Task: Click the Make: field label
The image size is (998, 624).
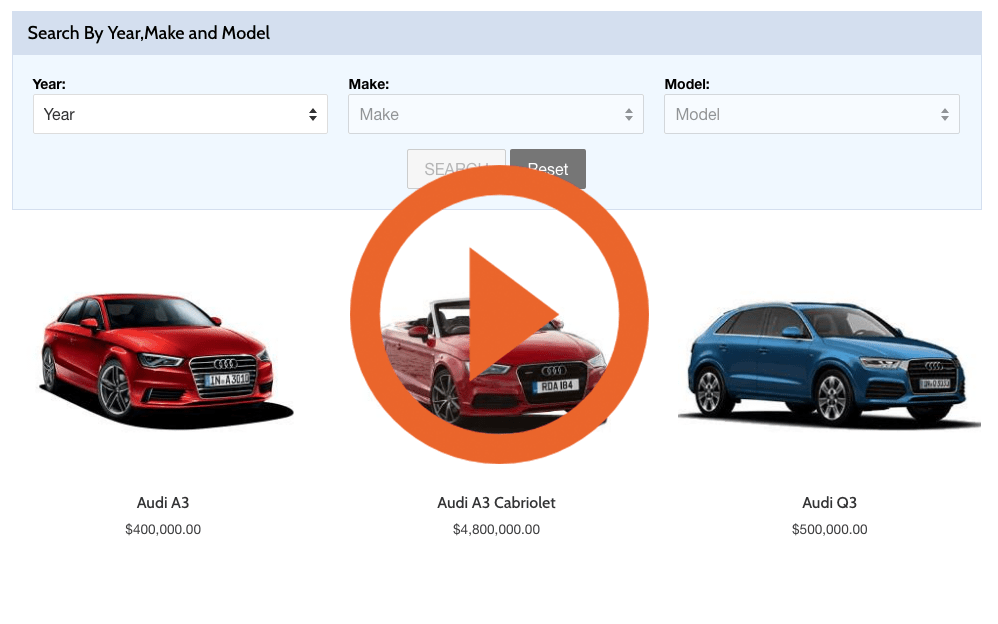Action: (369, 84)
